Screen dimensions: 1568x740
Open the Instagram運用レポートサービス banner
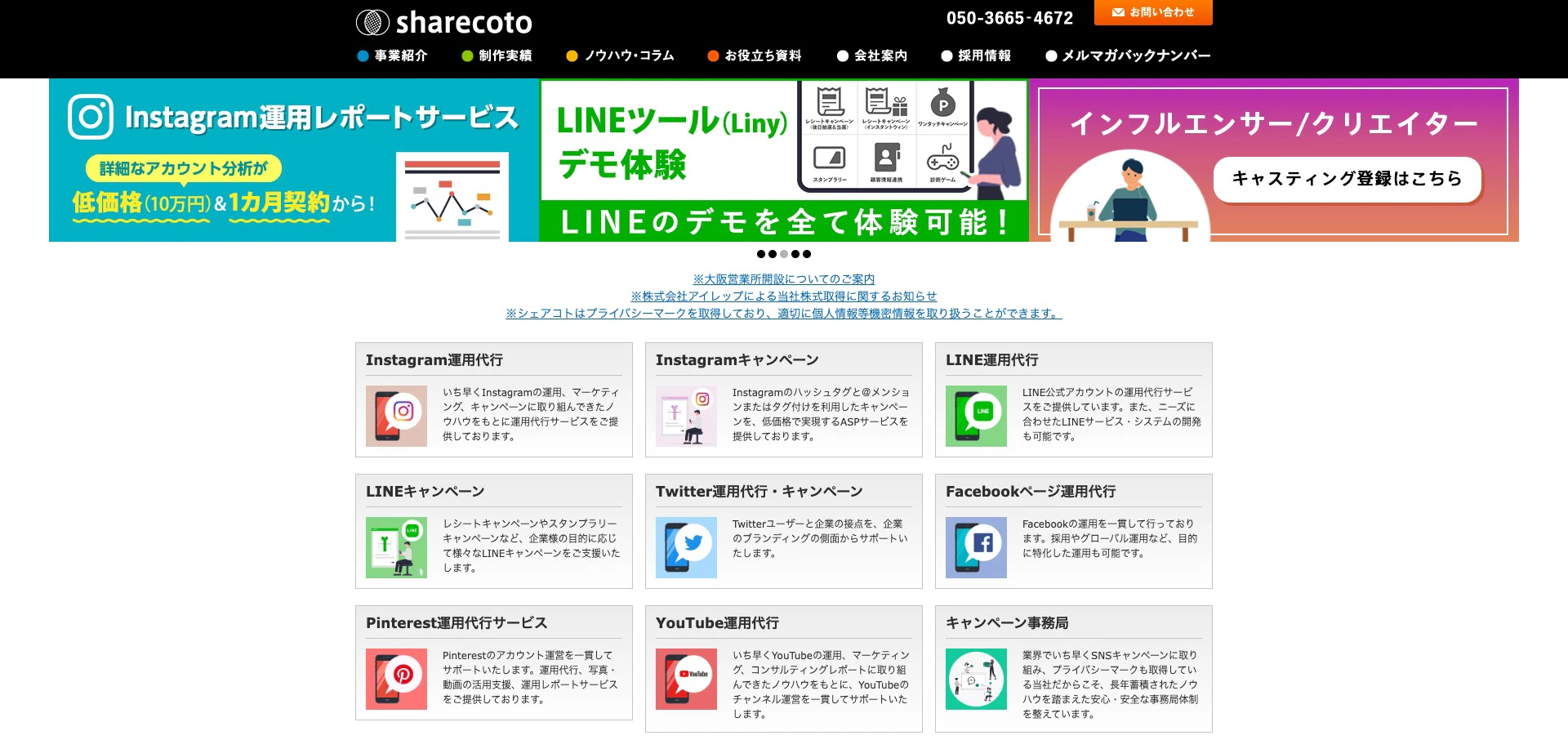[294, 160]
